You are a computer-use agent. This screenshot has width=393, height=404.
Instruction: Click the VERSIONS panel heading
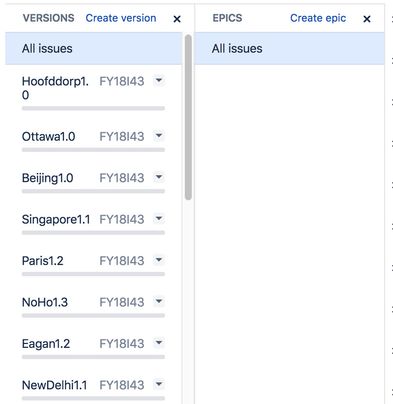pos(49,18)
